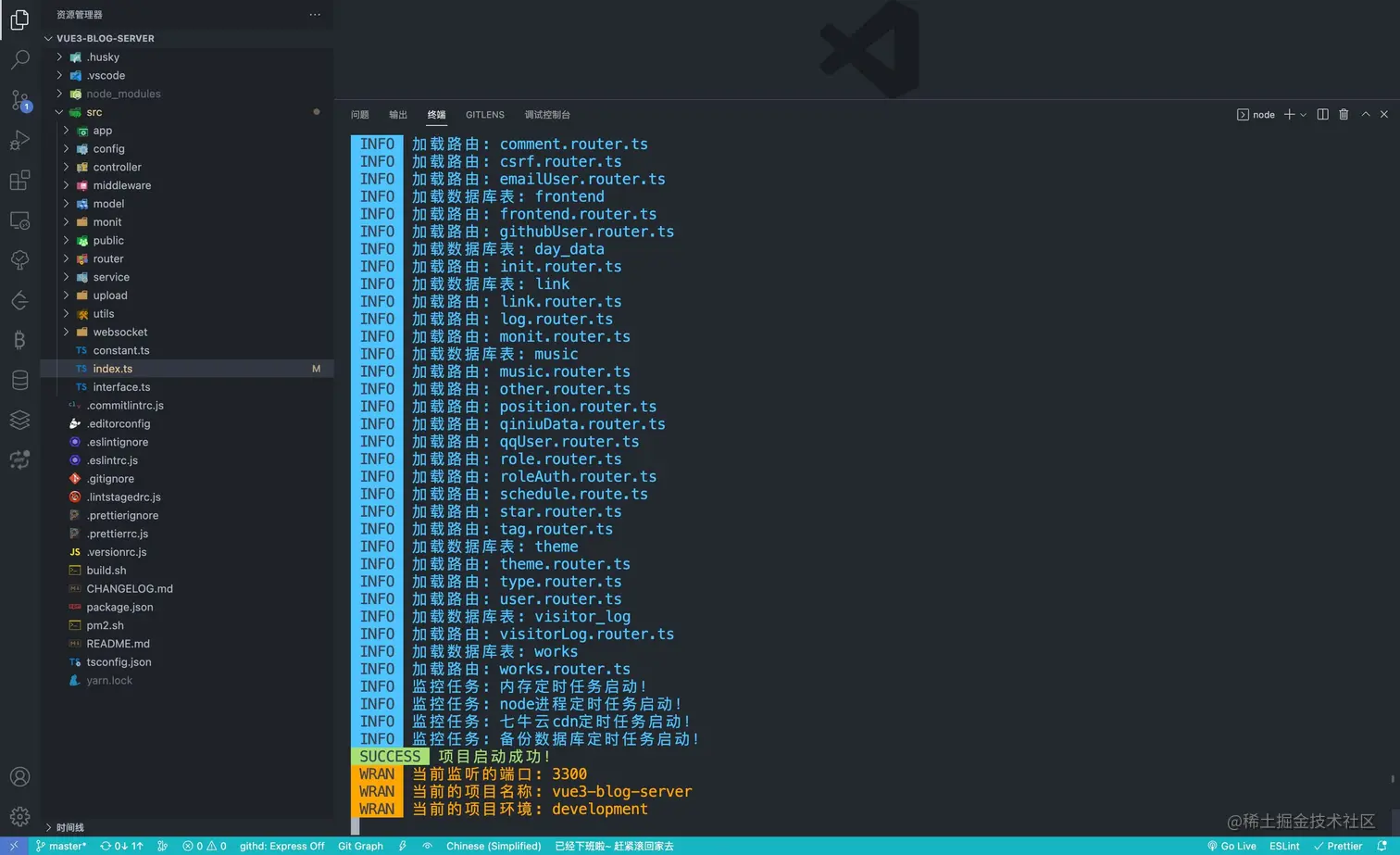Switch to the 输出 output tab
Screen dimensions: 1400x855
click(x=398, y=115)
